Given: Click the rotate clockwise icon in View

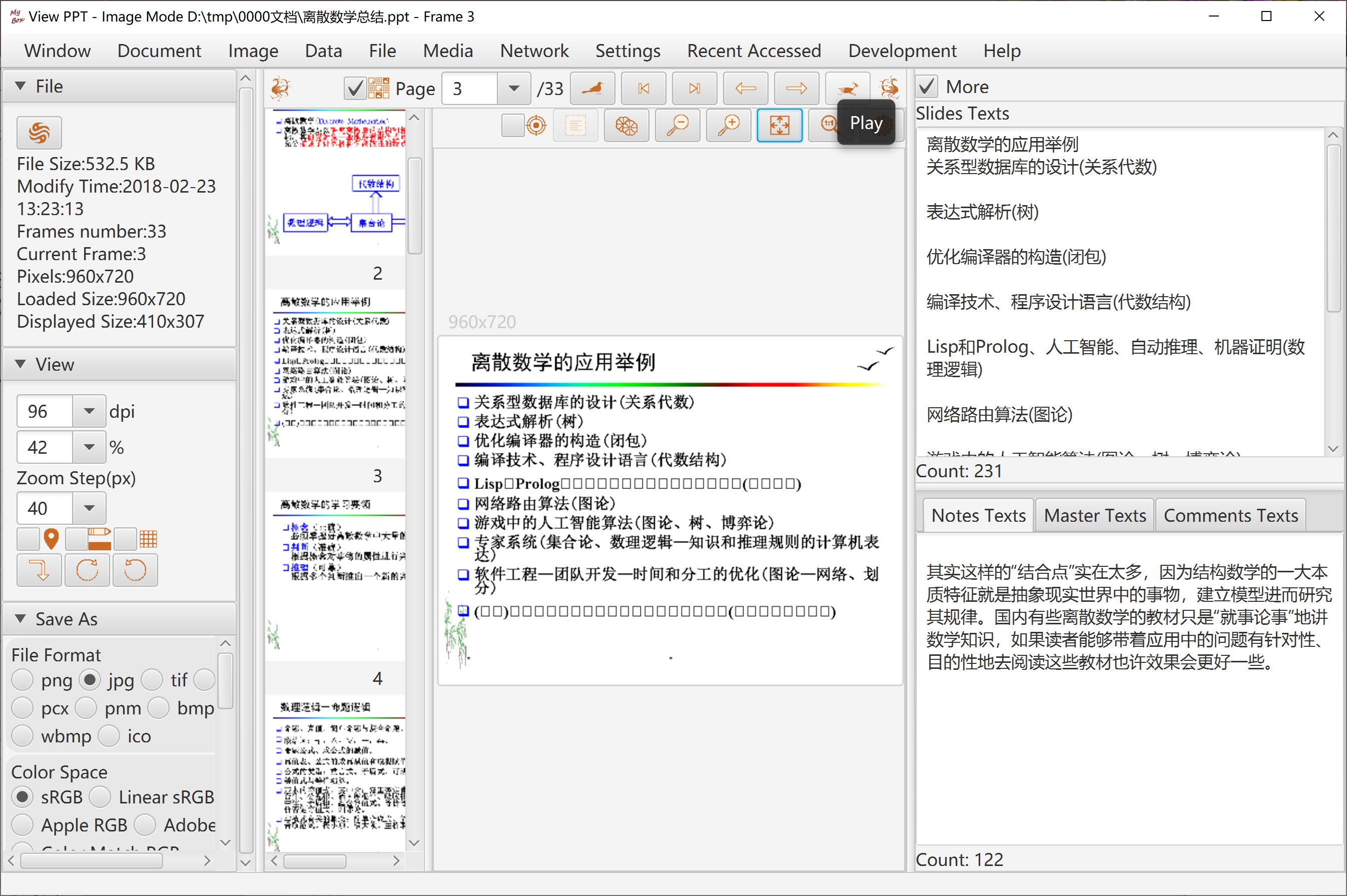Looking at the screenshot, I should coord(87,570).
